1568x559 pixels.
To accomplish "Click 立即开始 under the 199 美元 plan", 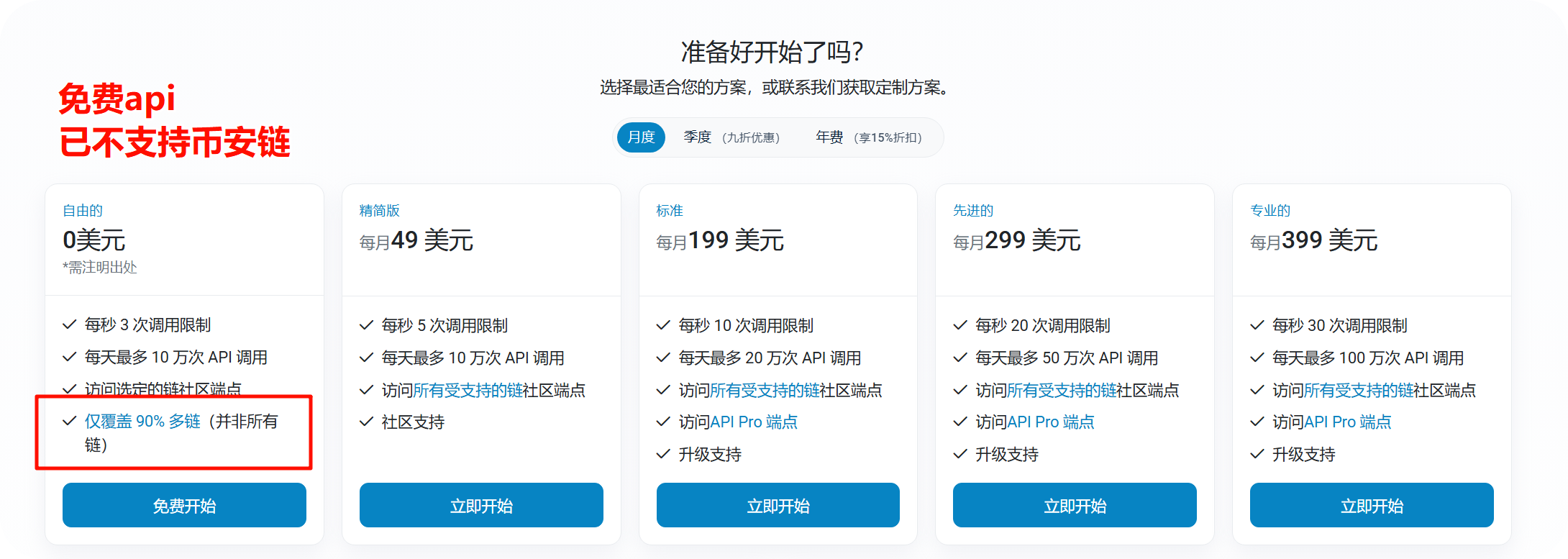I will pyautogui.click(x=778, y=506).
